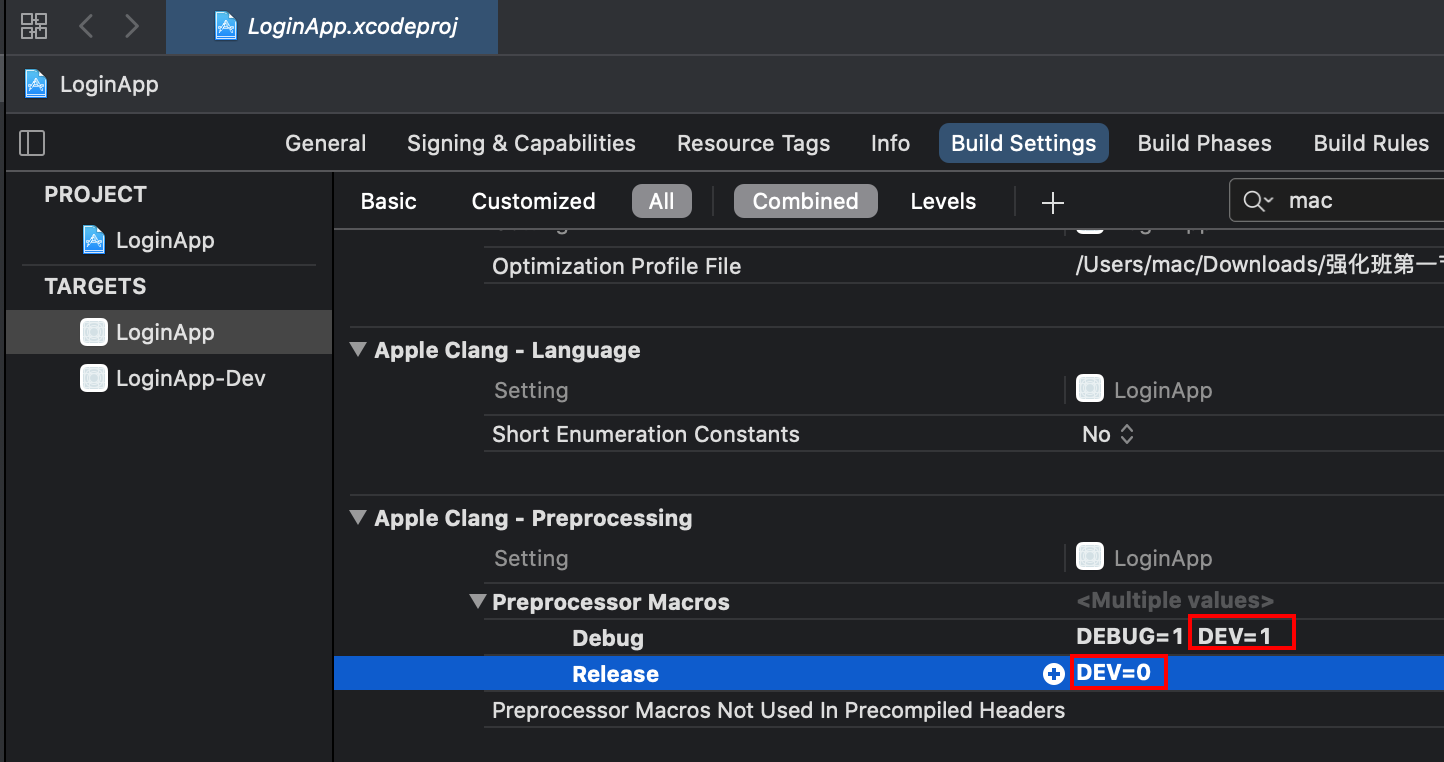Go back with the left chevron
1444x762 pixels.
tap(86, 26)
